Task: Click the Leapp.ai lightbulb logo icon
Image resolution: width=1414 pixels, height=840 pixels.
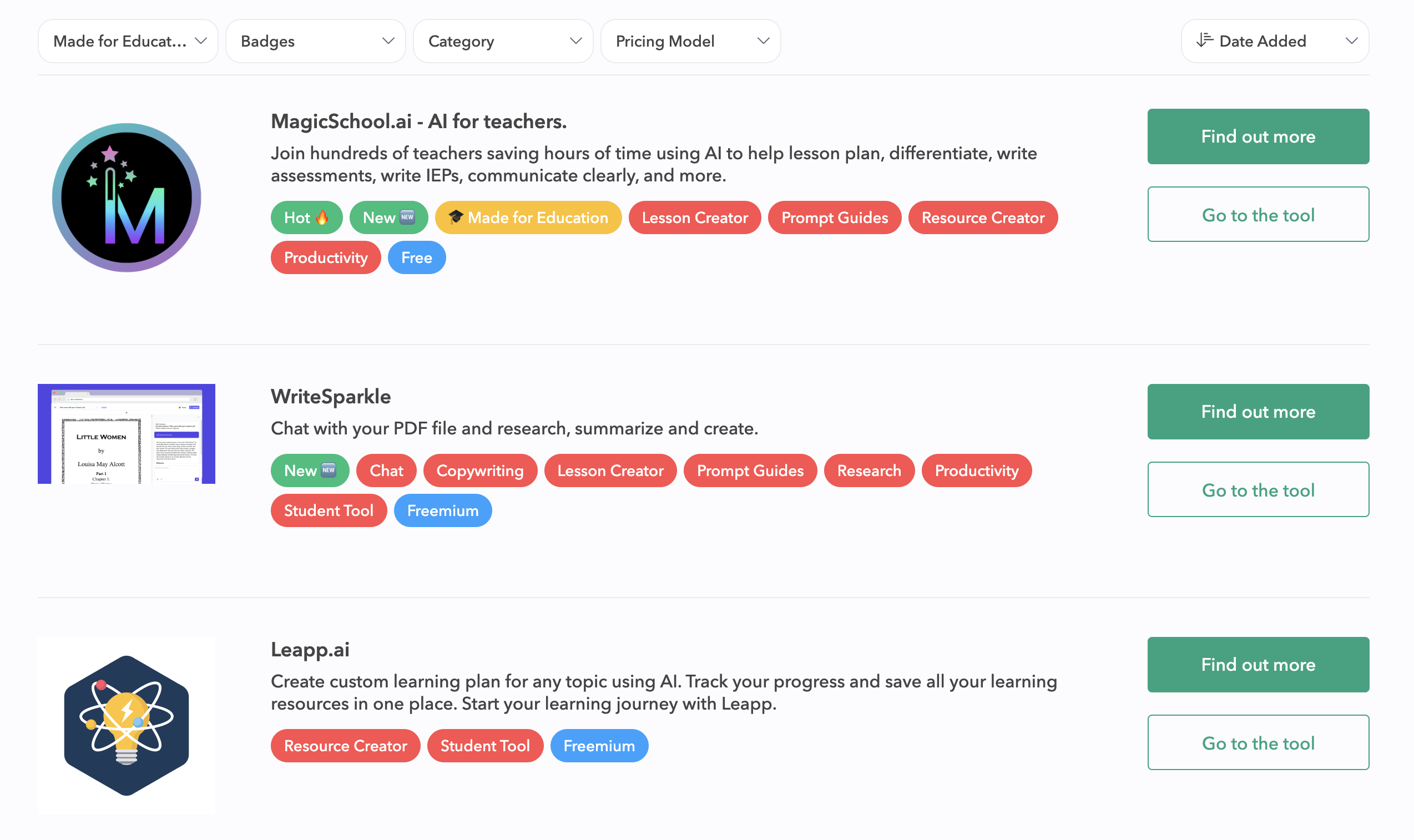Action: [126, 725]
